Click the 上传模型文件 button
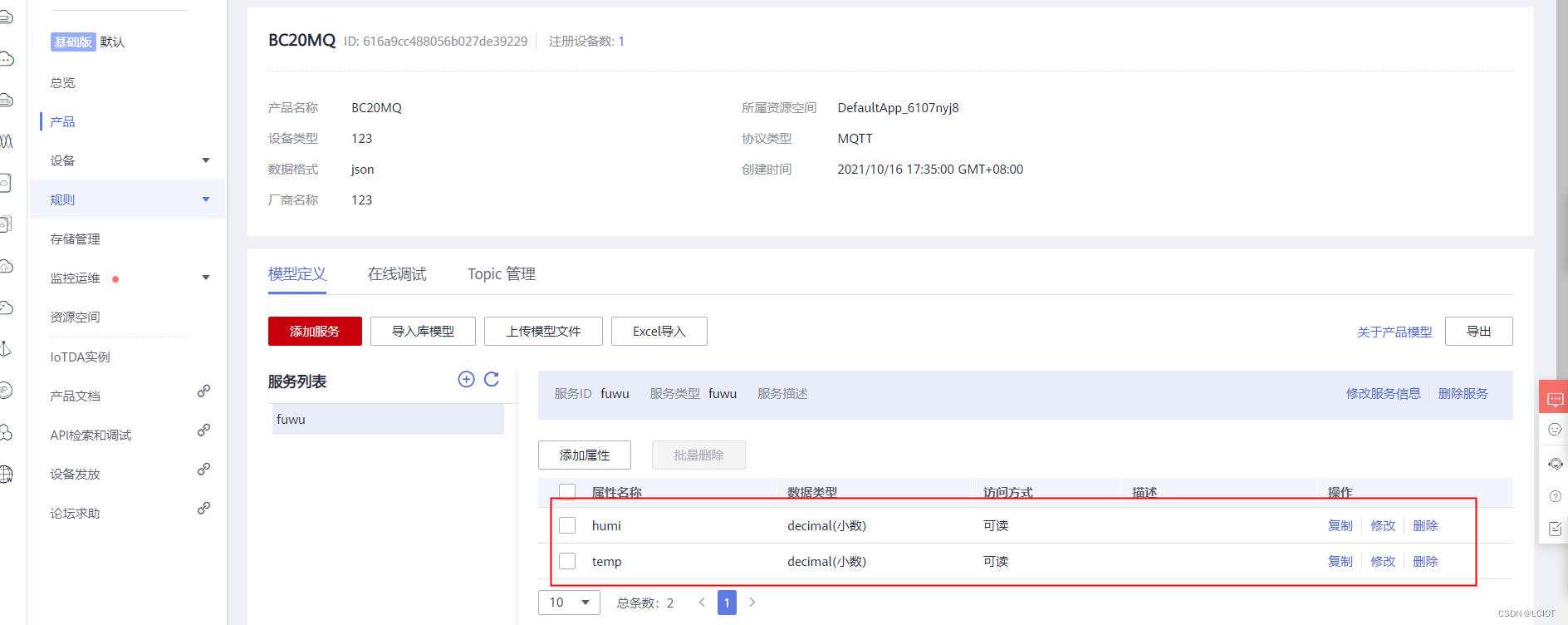Viewport: 1568px width, 625px height. point(543,331)
